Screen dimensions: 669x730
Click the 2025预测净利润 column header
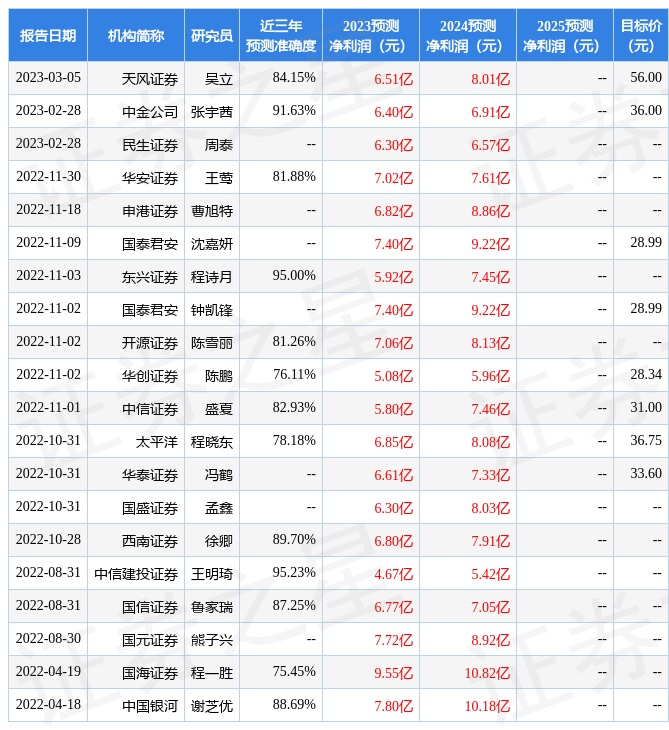click(565, 35)
